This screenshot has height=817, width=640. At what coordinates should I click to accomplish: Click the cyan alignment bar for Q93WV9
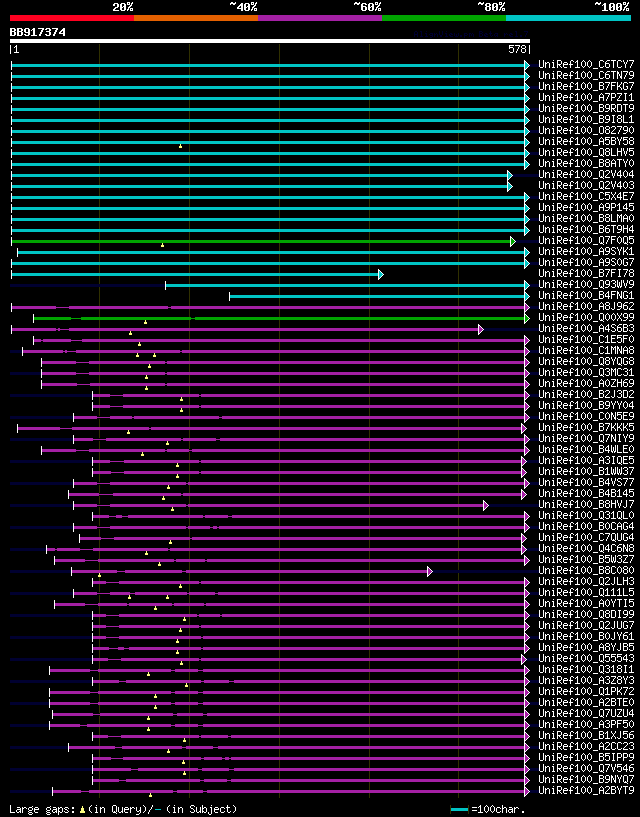345,286
